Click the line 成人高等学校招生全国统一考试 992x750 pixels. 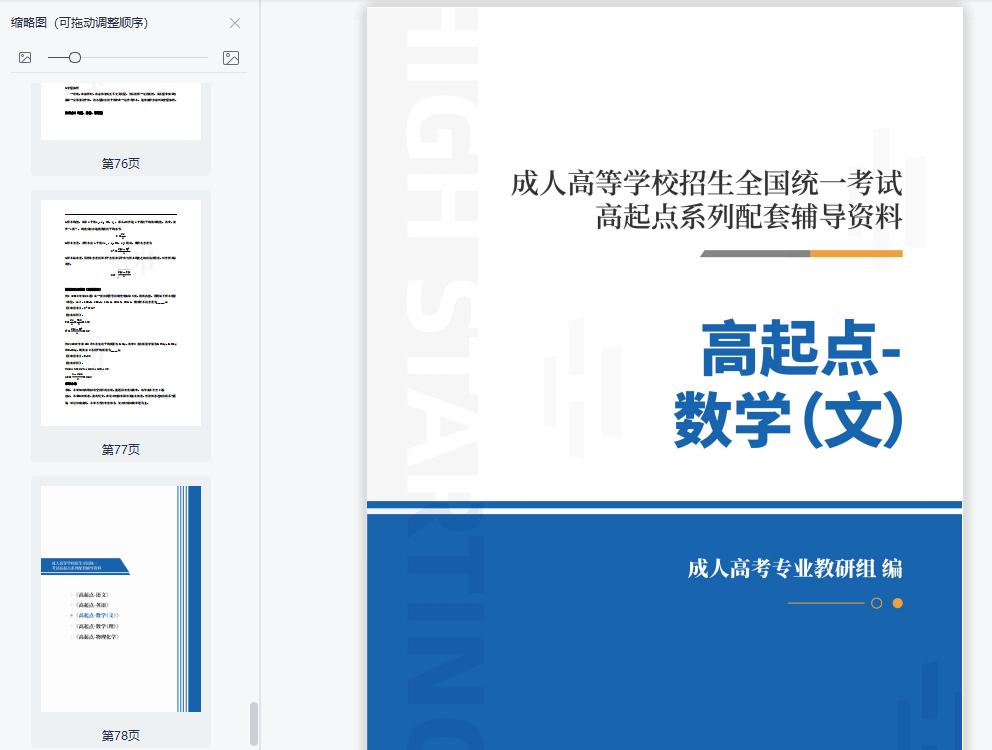(707, 184)
